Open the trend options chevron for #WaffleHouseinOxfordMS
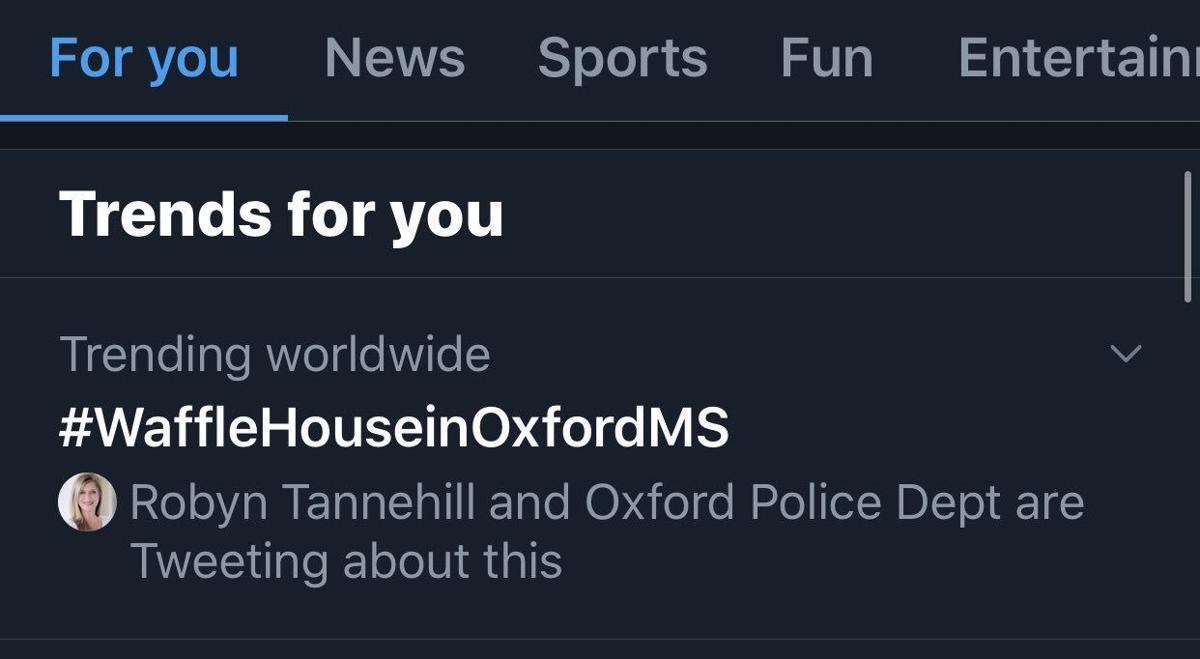Image resolution: width=1200 pixels, height=659 pixels. (x=1126, y=354)
